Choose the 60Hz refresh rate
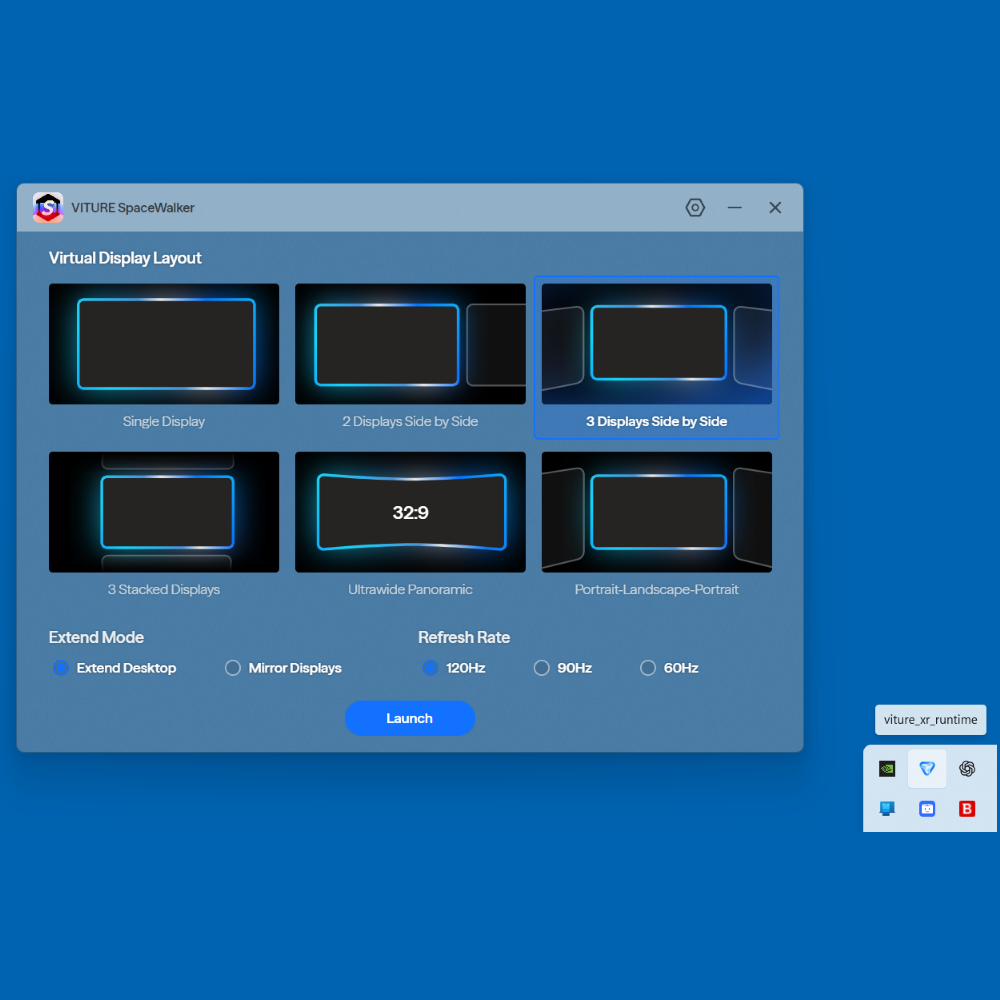 pos(648,668)
